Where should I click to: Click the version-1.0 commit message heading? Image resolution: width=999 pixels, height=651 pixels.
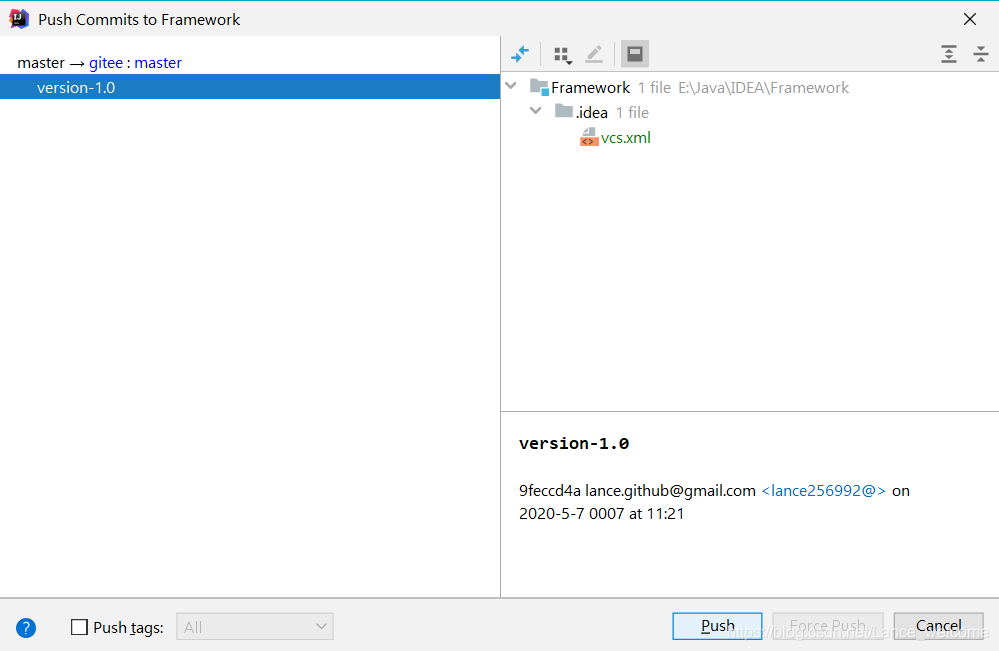[574, 443]
